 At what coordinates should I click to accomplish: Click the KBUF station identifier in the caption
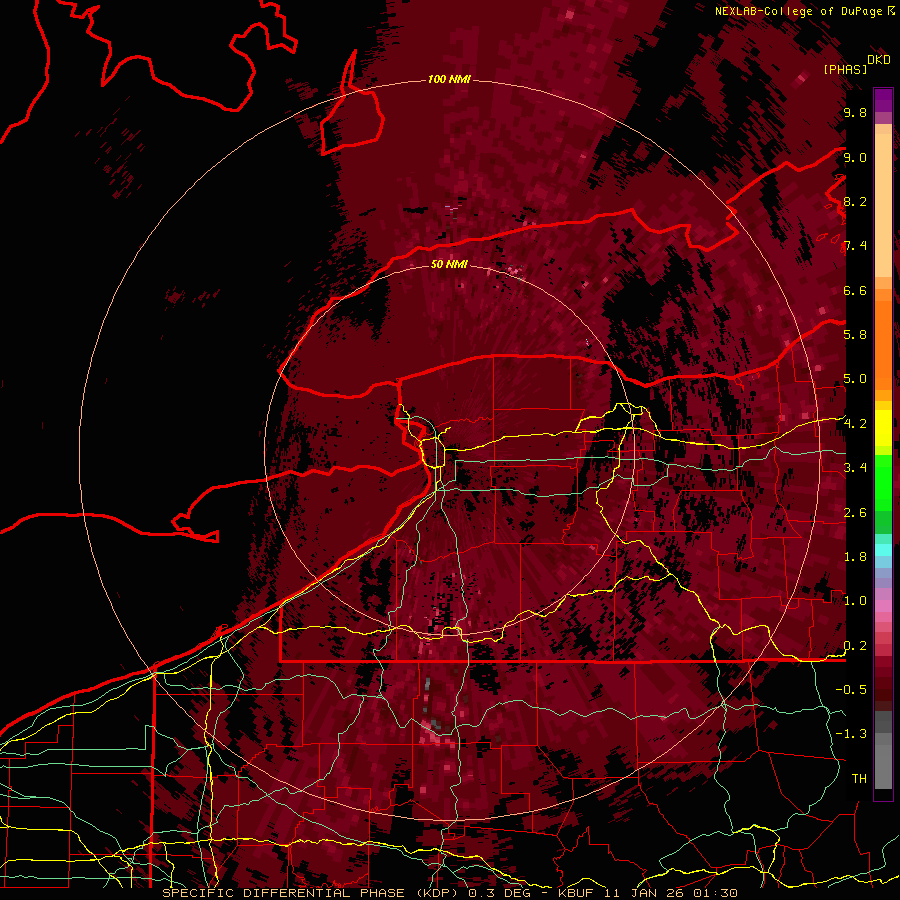(578, 893)
